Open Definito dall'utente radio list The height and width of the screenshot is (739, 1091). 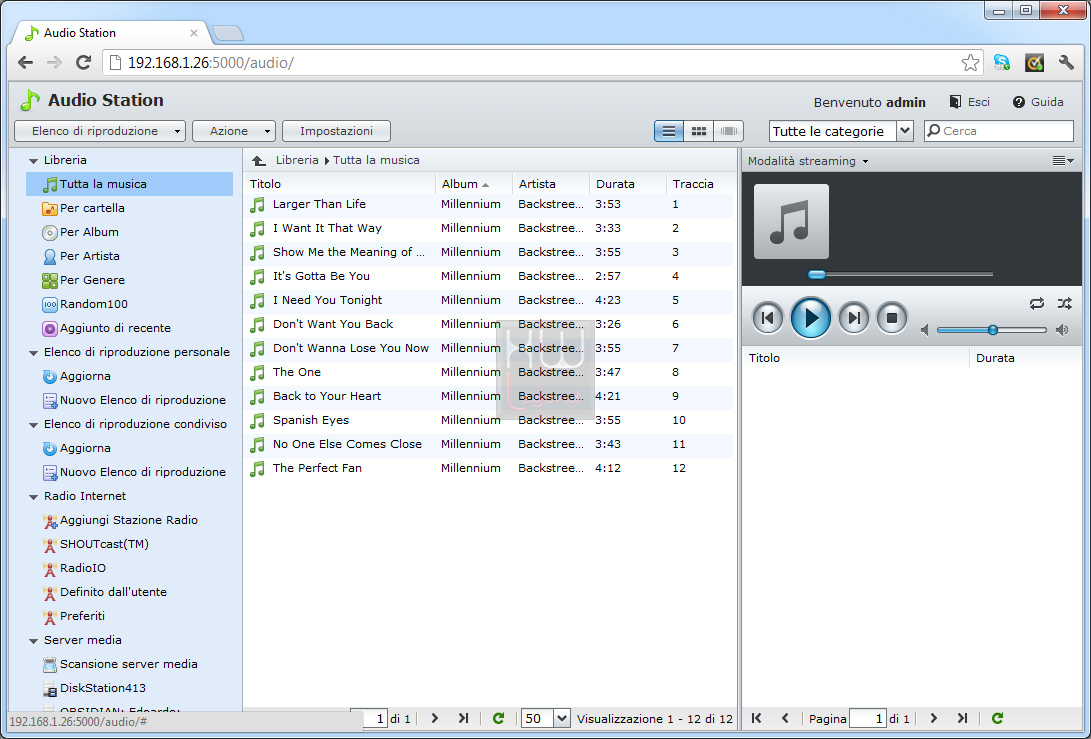[104, 592]
